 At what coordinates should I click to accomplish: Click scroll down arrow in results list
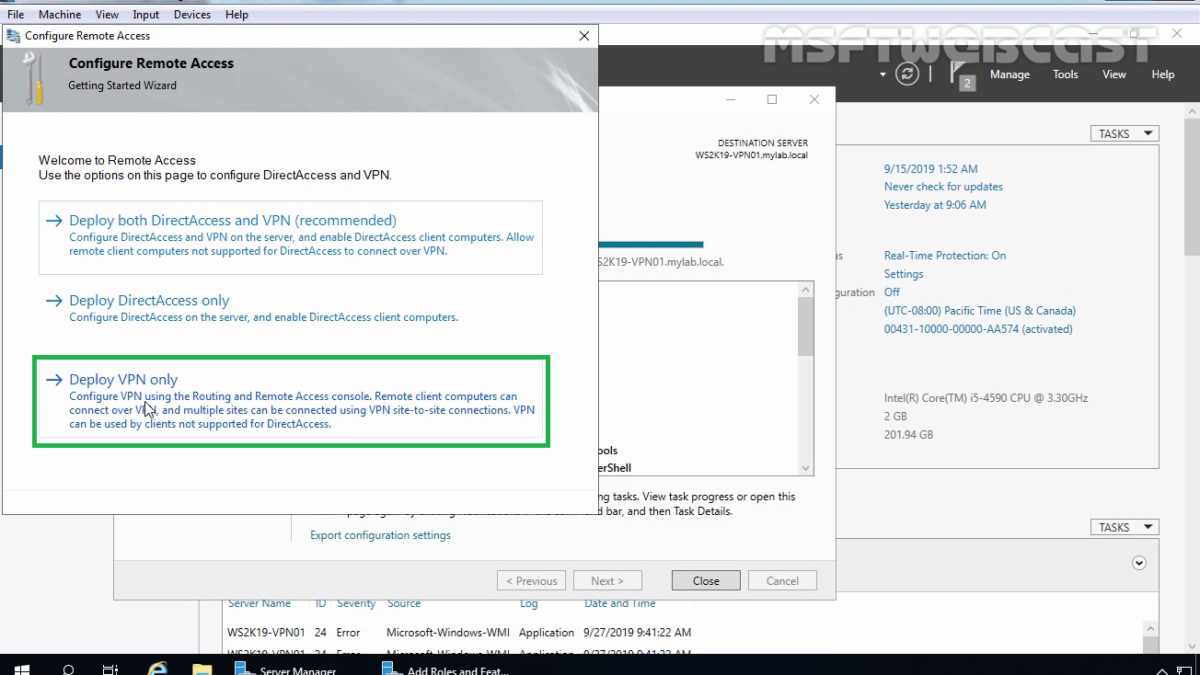[806, 468]
